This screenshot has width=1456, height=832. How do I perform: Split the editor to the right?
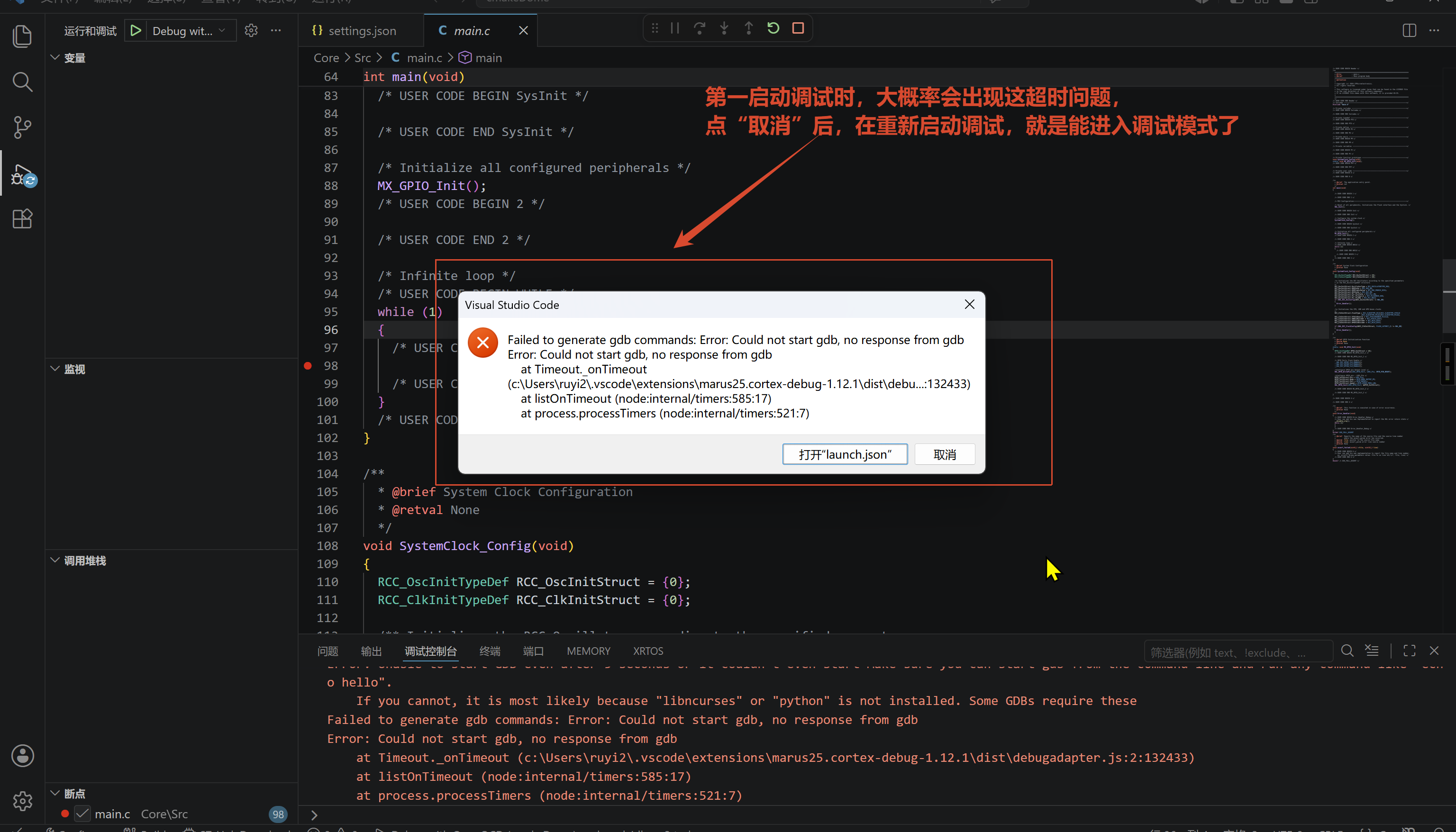1409,30
